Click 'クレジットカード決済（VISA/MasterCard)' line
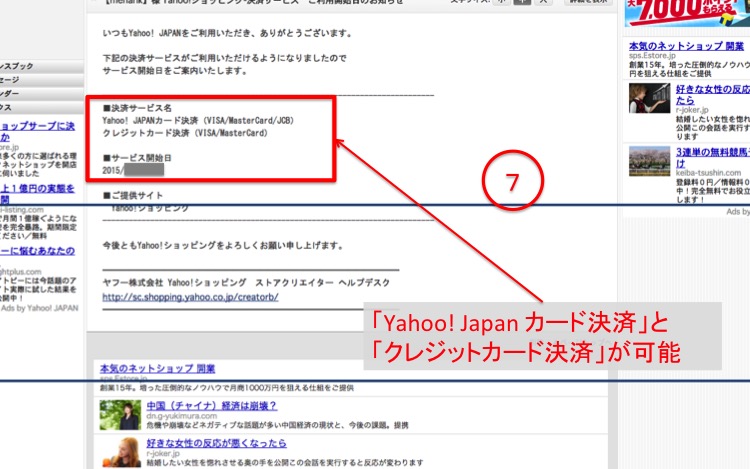This screenshot has height=469, width=750. (185, 133)
